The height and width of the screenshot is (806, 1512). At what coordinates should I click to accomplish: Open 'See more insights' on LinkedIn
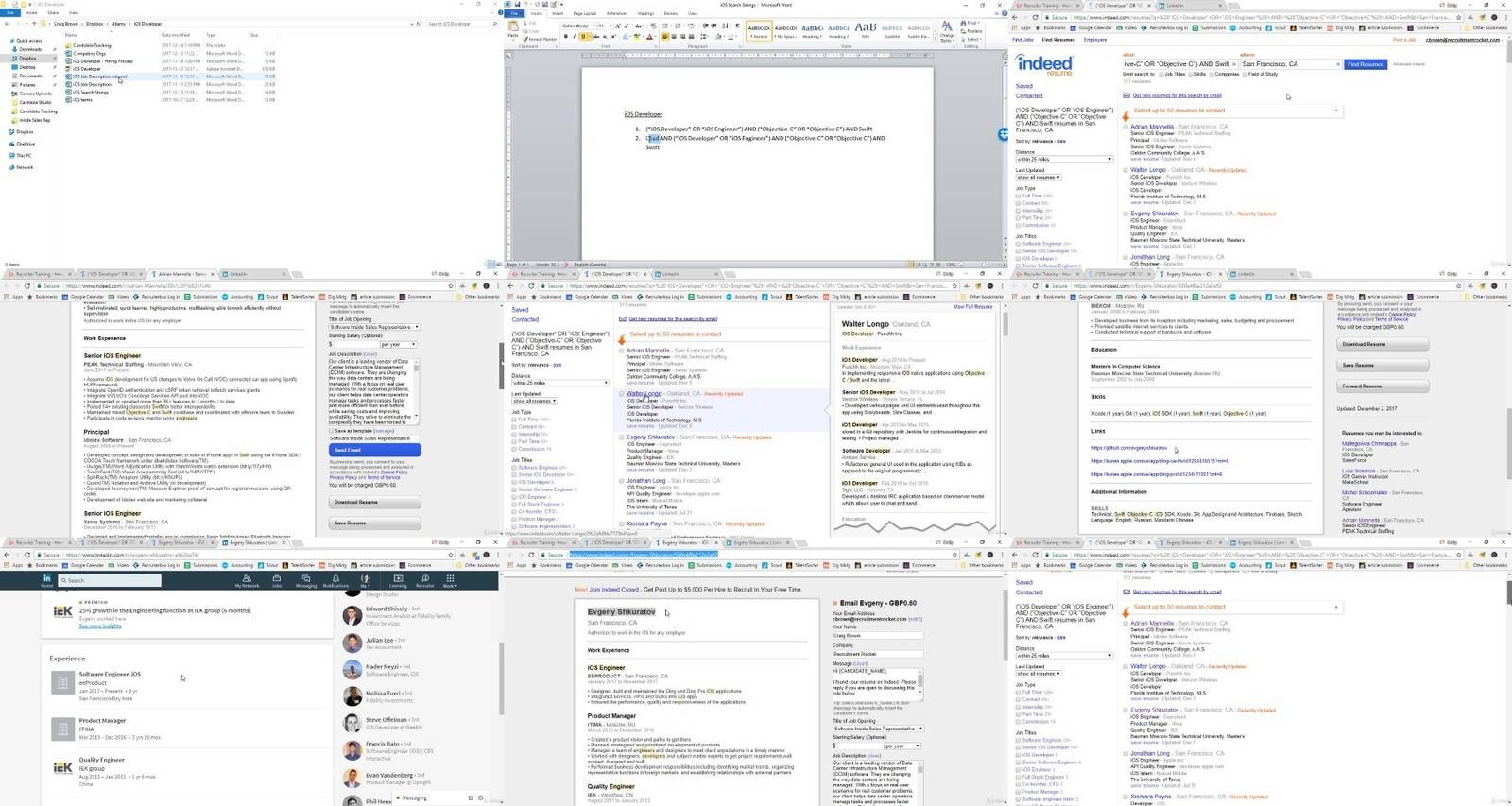click(x=100, y=626)
